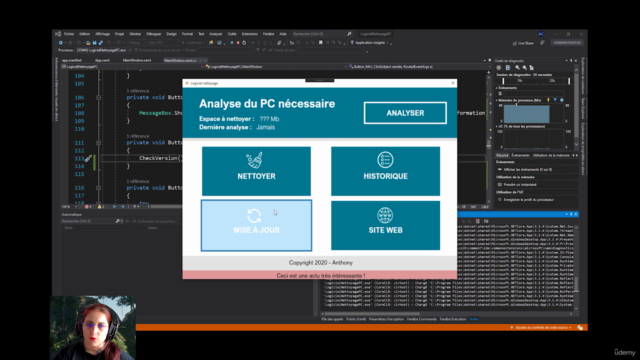Click the Restart debugging icon

click(x=244, y=42)
